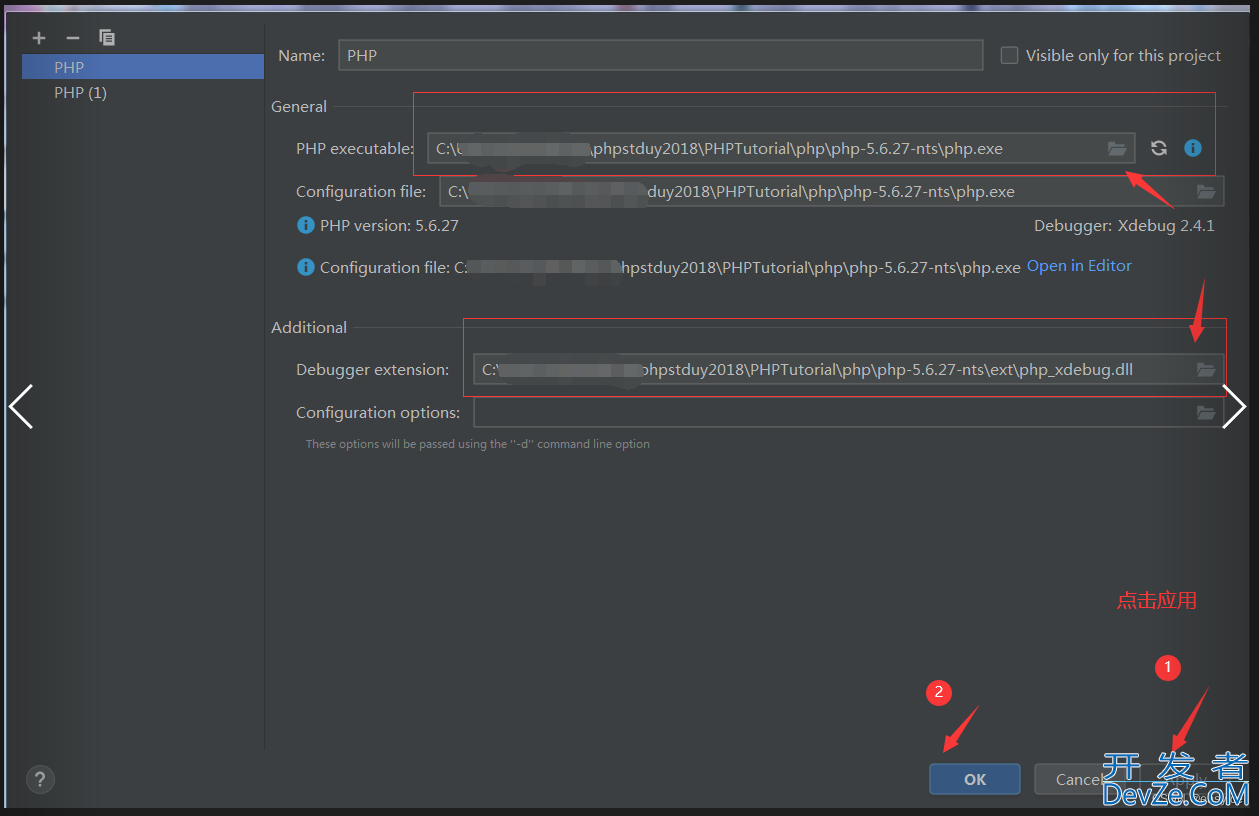Open help with question mark button
The image size is (1259, 816).
(x=40, y=780)
